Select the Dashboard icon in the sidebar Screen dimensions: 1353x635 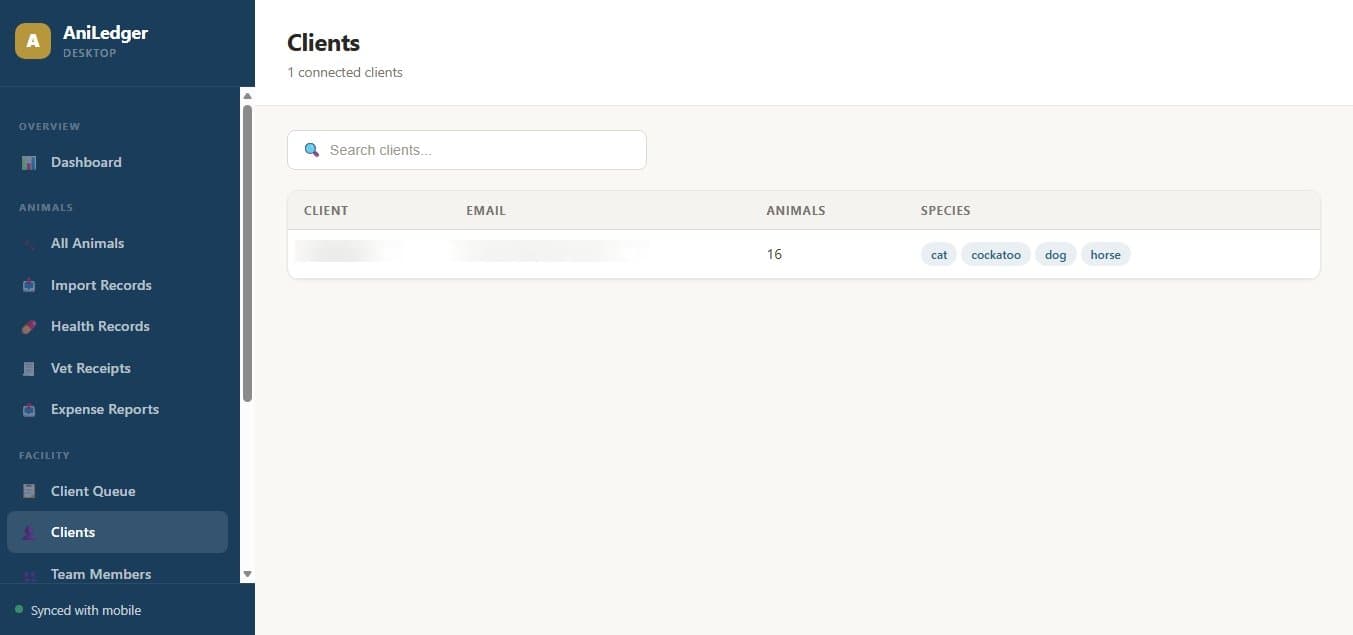[x=29, y=162]
